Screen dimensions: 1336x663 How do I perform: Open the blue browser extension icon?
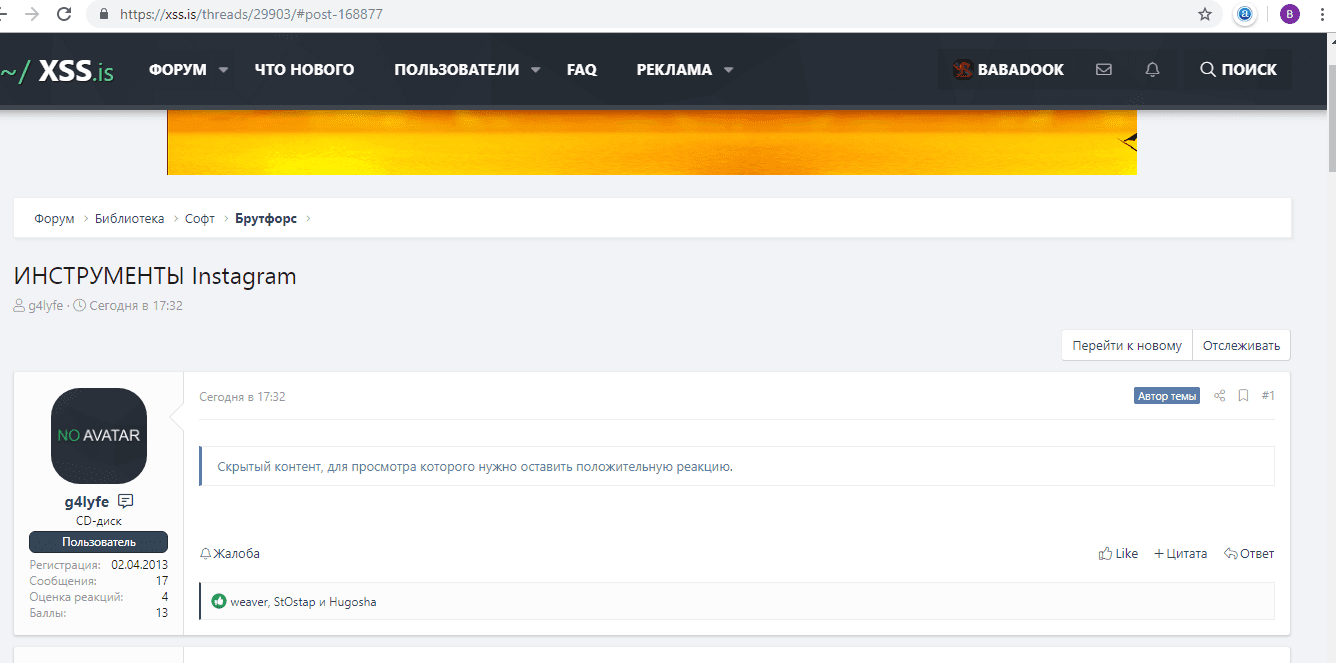click(1245, 15)
